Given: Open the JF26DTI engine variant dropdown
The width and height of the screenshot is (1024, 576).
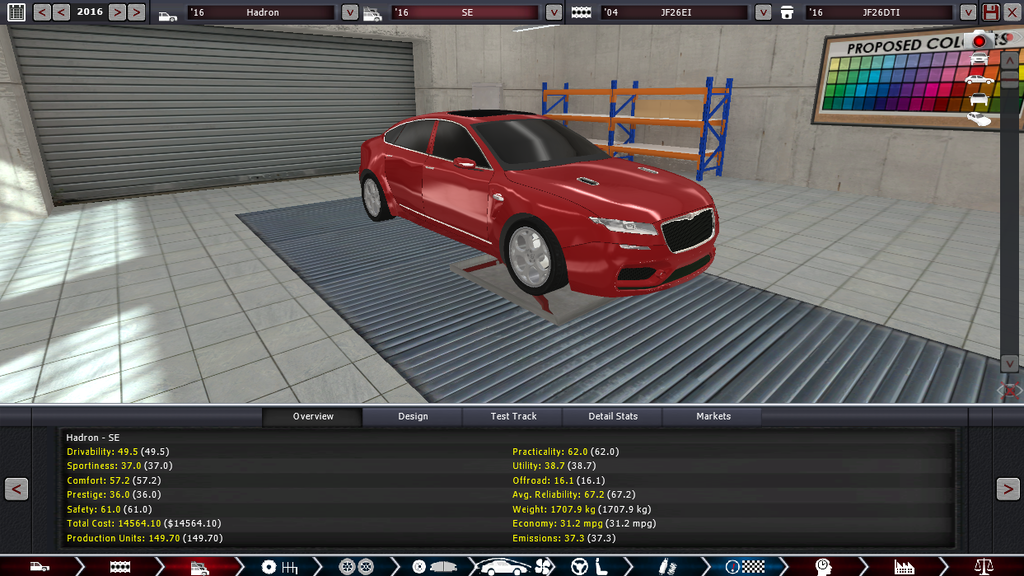Looking at the screenshot, I should pos(967,12).
